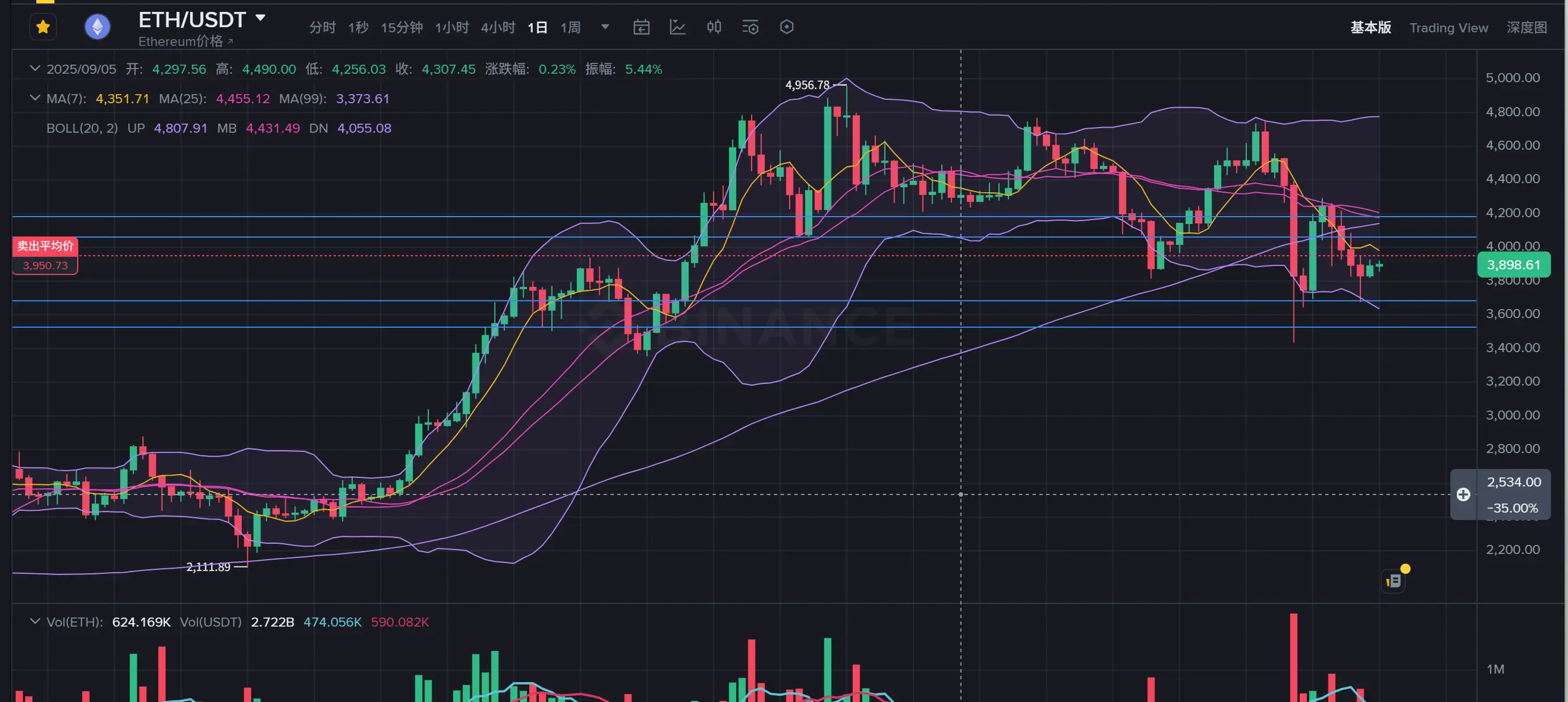
Task: Show the 深度图 depth chart
Action: [1526, 28]
